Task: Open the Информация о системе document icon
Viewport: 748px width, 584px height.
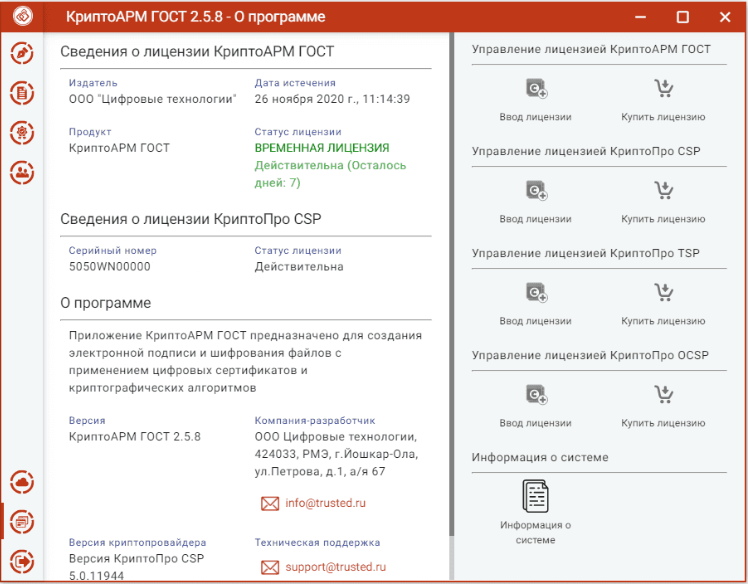Action: tap(536, 496)
